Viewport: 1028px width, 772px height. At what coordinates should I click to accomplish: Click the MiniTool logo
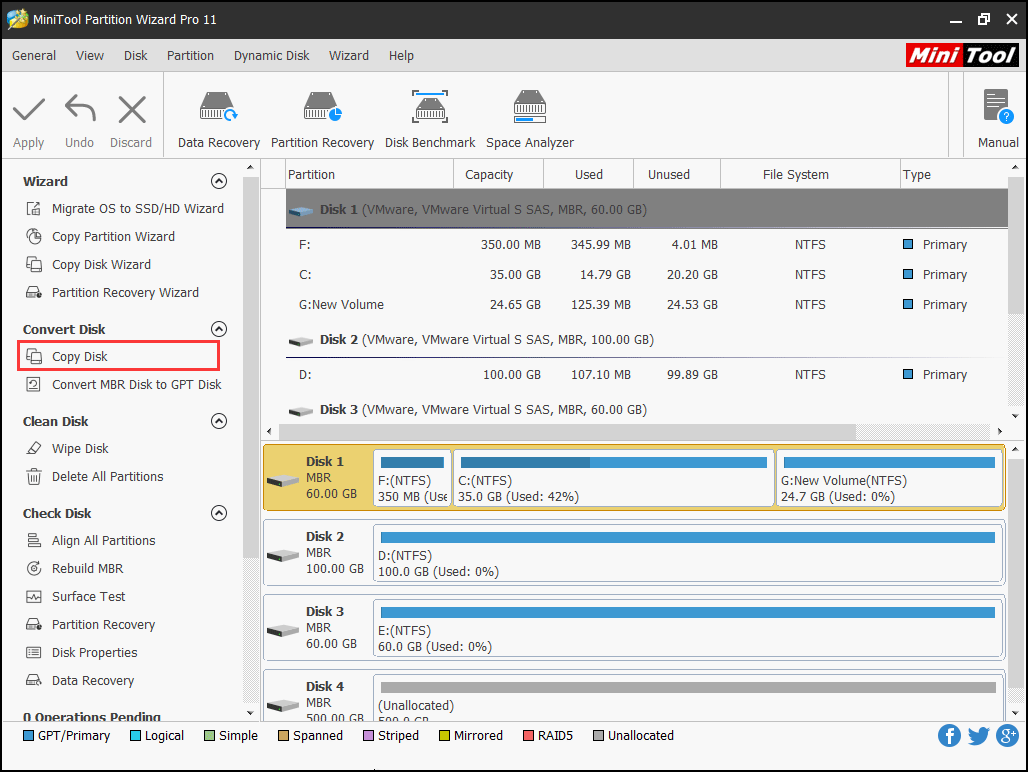(962, 55)
